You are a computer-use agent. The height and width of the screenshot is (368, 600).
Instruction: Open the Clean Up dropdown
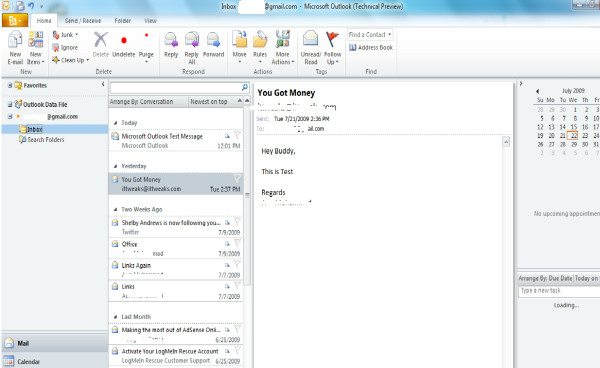tap(70, 60)
